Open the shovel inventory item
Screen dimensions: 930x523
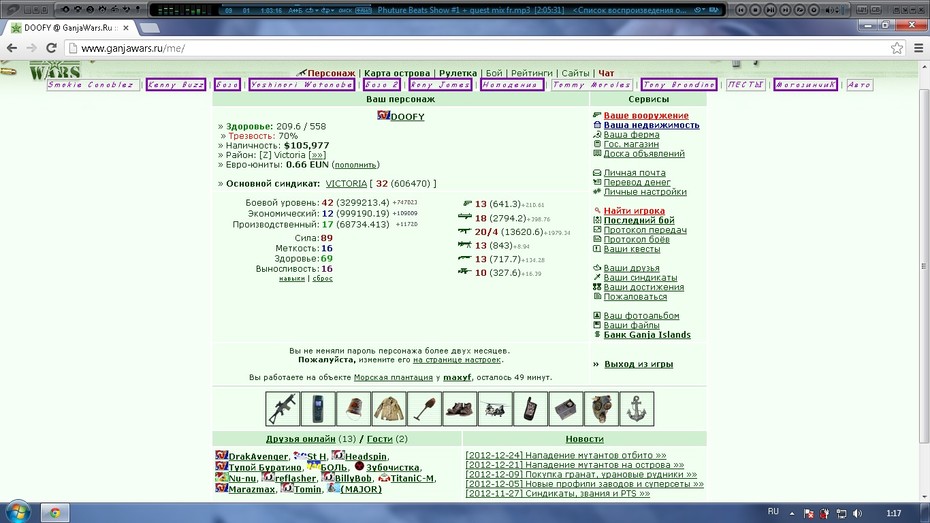pyautogui.click(x=424, y=409)
